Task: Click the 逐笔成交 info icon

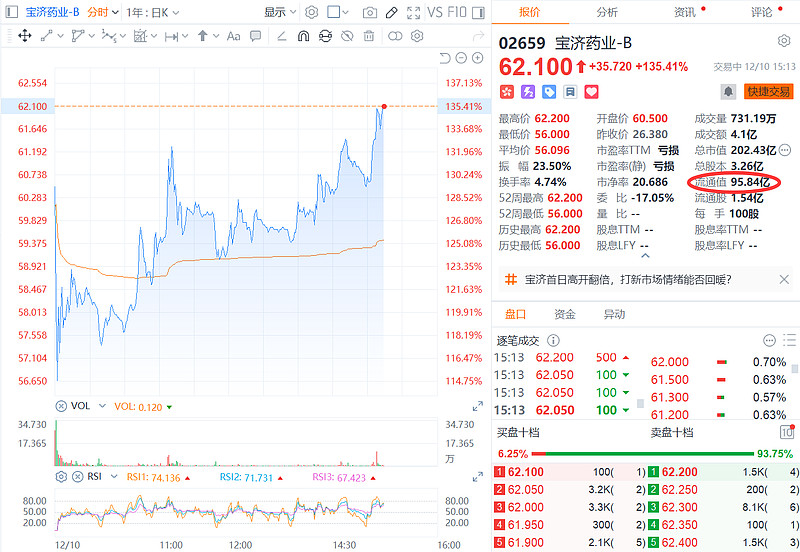Action: (553, 340)
